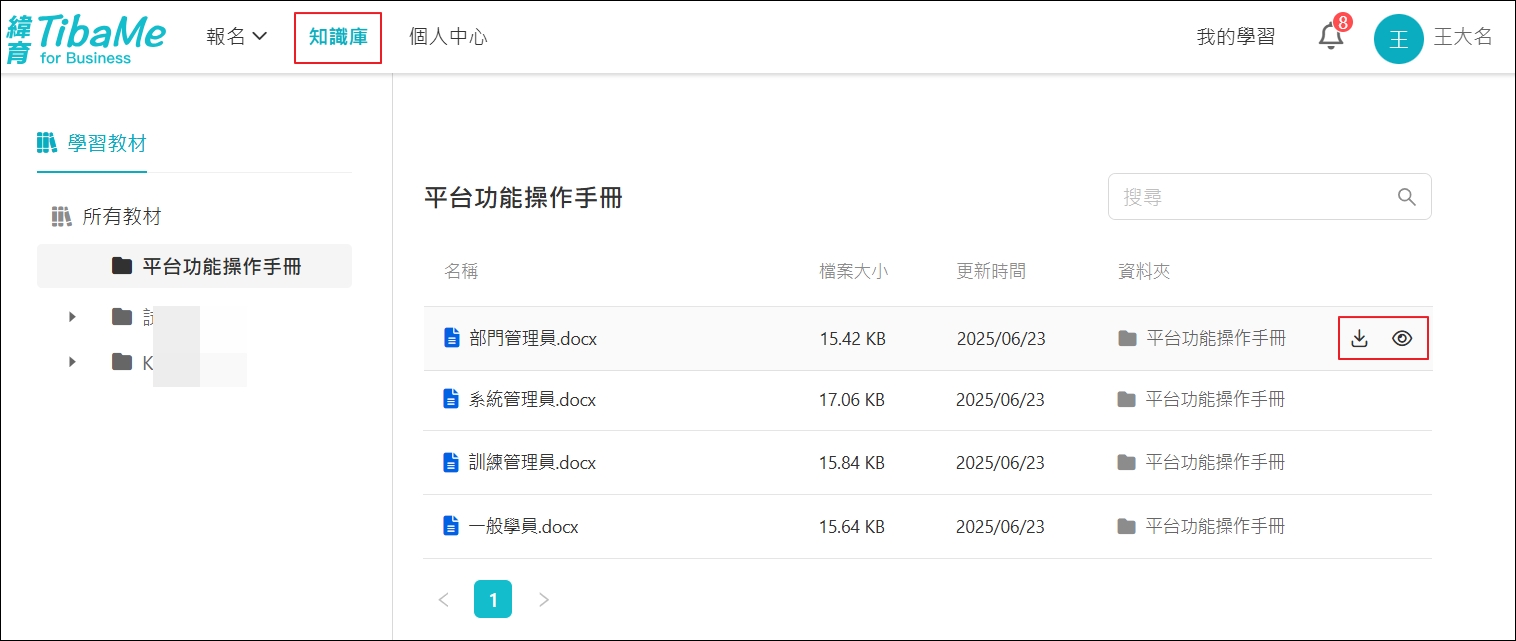Viewport: 1516px width, 641px height.
Task: Go to the next page arrow
Action: (x=543, y=600)
